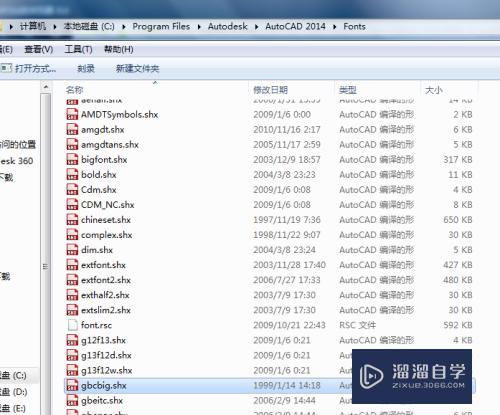Click the Cdm.shx file icon

(72, 189)
